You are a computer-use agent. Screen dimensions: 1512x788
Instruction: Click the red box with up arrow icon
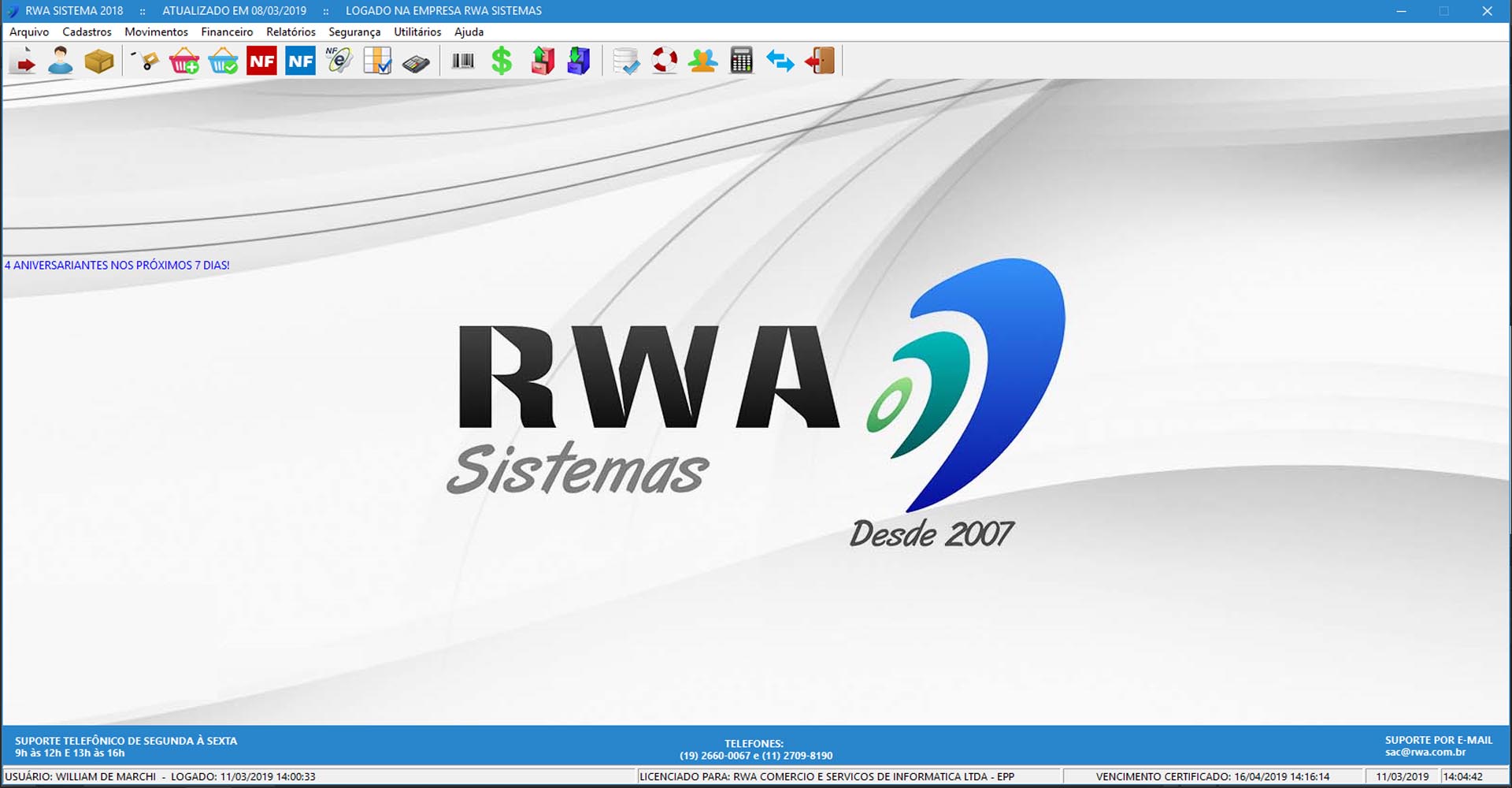point(542,61)
